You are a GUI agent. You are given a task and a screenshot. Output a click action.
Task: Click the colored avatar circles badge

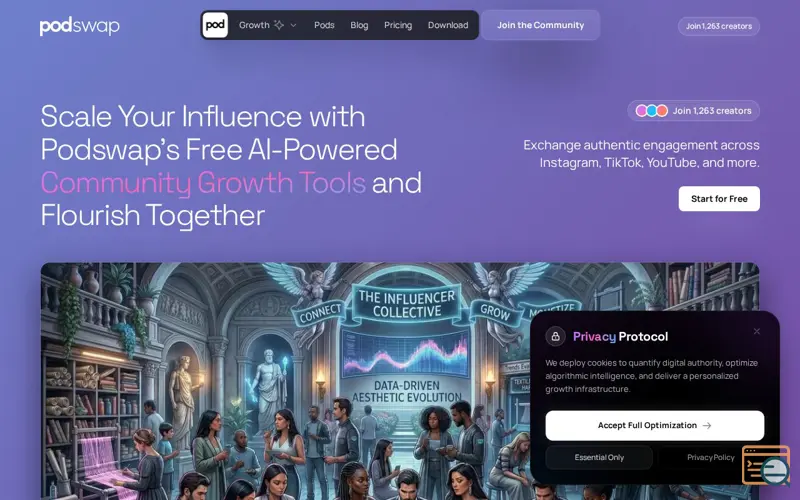tap(652, 111)
